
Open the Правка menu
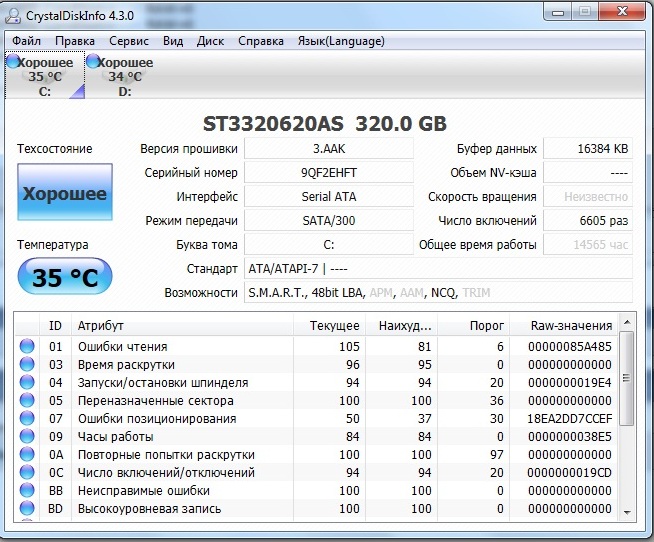tap(75, 41)
